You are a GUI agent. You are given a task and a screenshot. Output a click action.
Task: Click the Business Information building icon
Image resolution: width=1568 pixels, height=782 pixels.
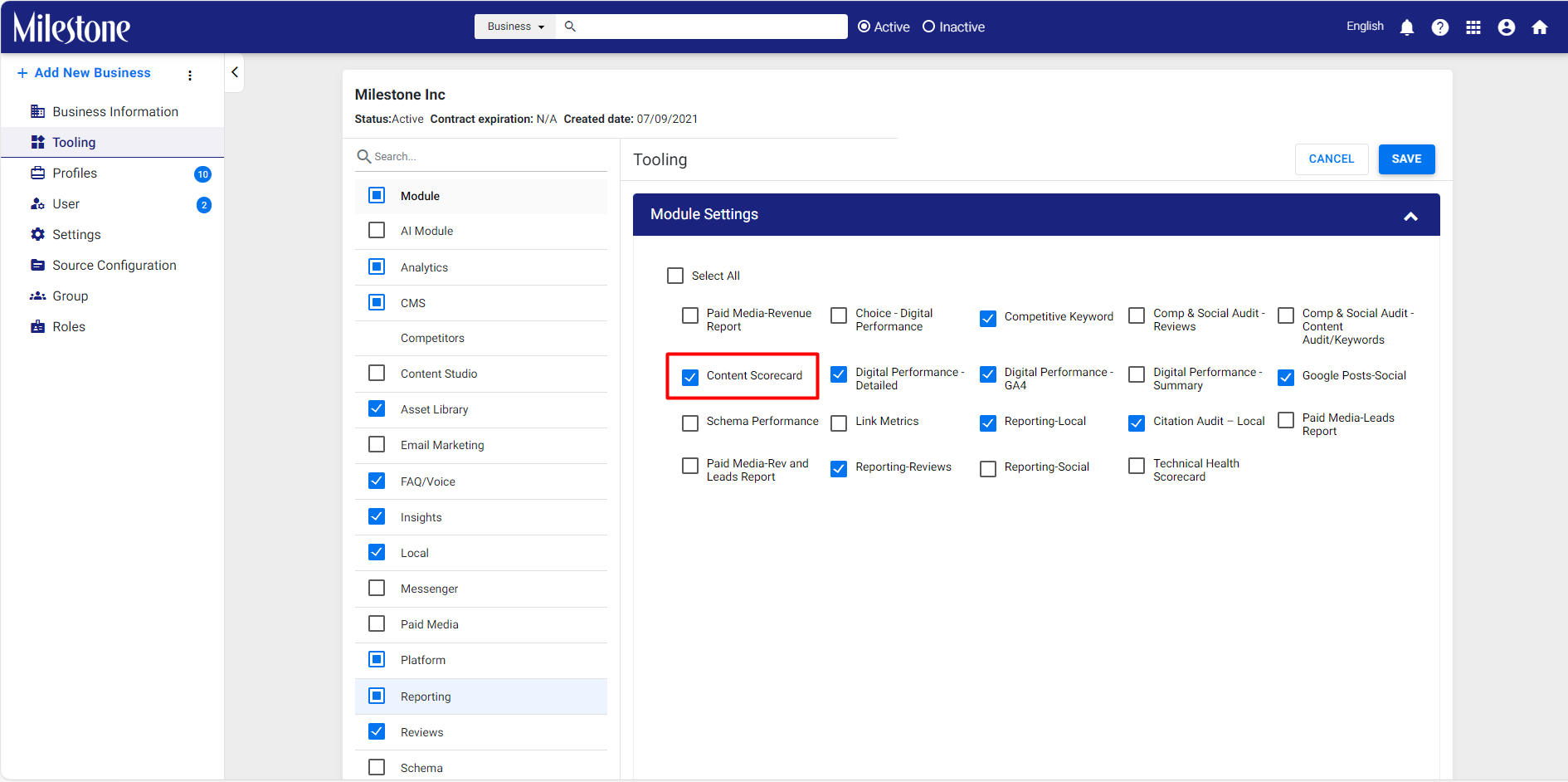coord(37,111)
